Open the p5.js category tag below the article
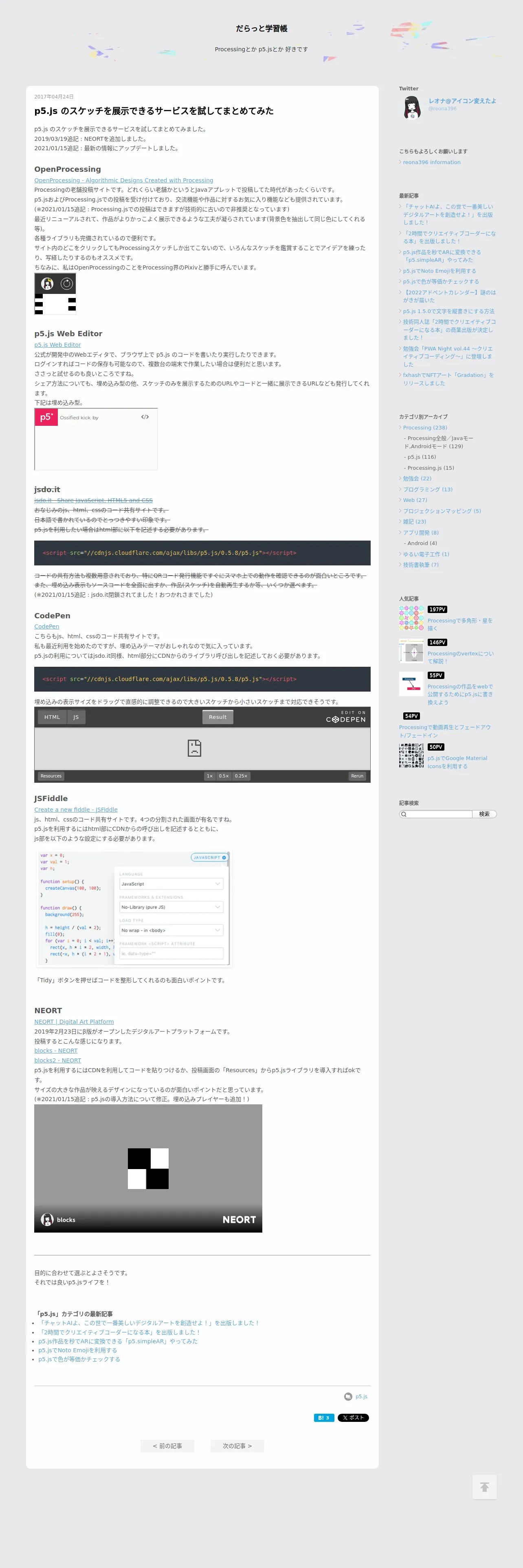The width and height of the screenshot is (523, 1568). (x=362, y=1396)
